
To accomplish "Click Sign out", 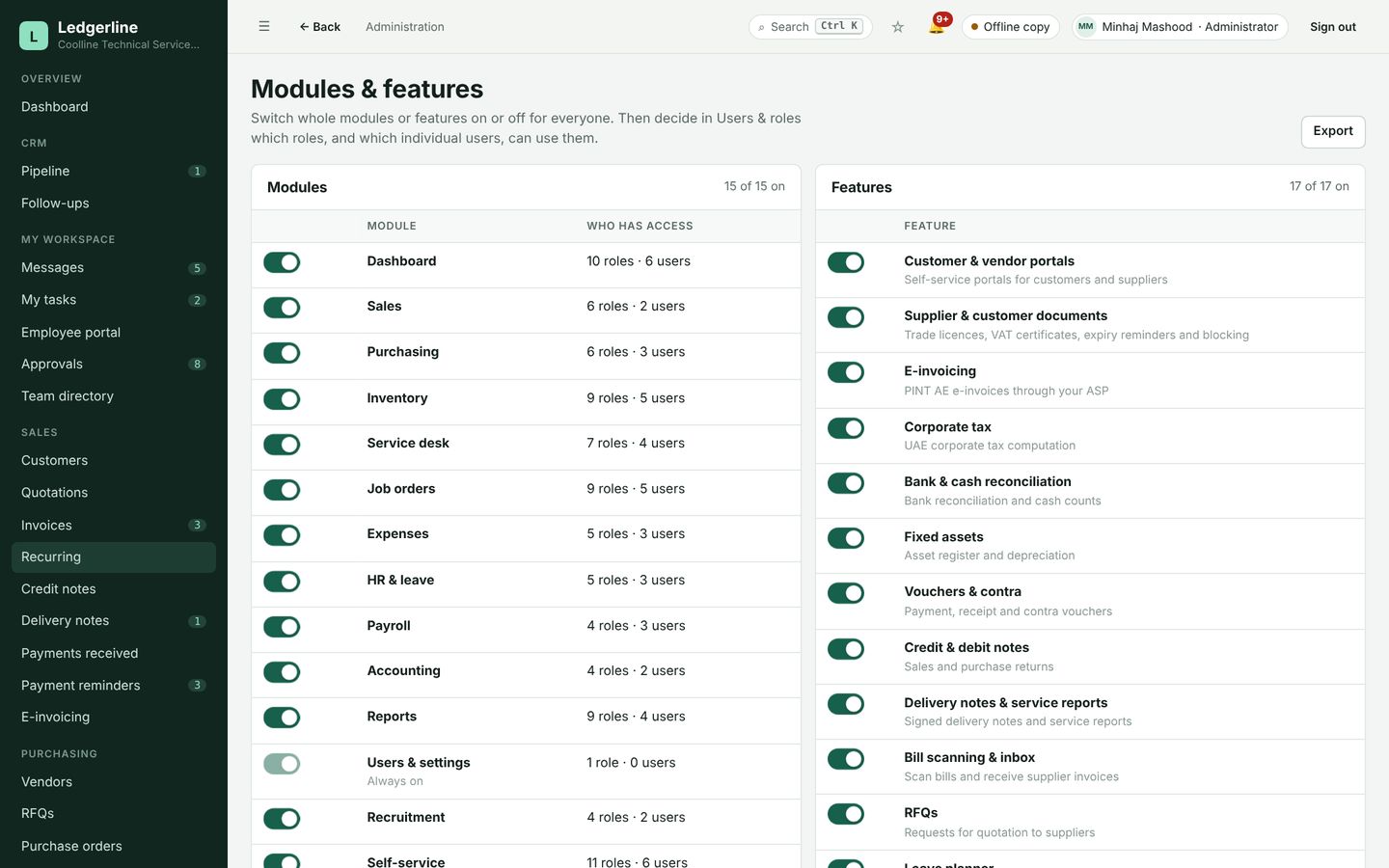I will [x=1332, y=27].
